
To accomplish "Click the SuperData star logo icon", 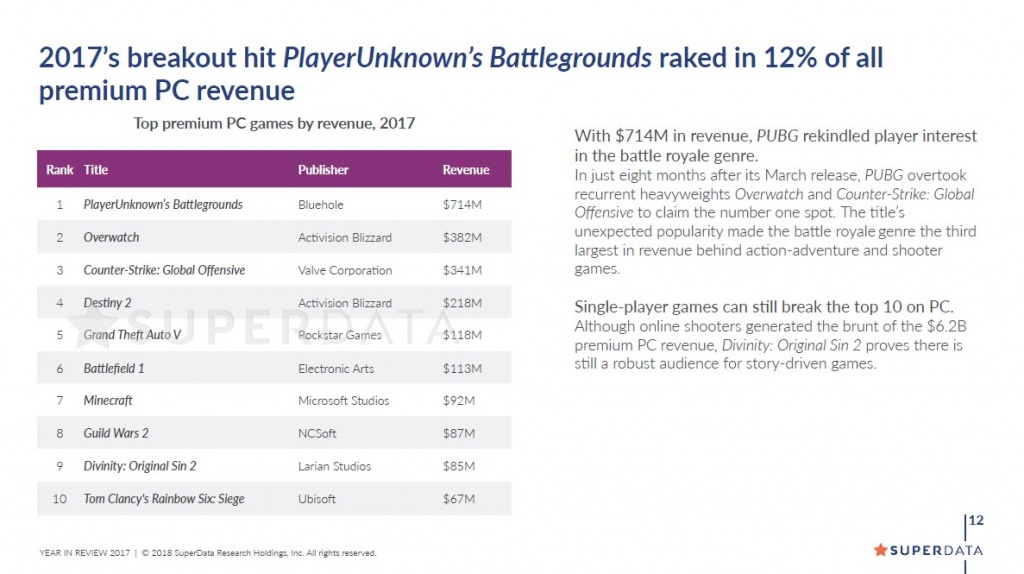I will pos(880,550).
